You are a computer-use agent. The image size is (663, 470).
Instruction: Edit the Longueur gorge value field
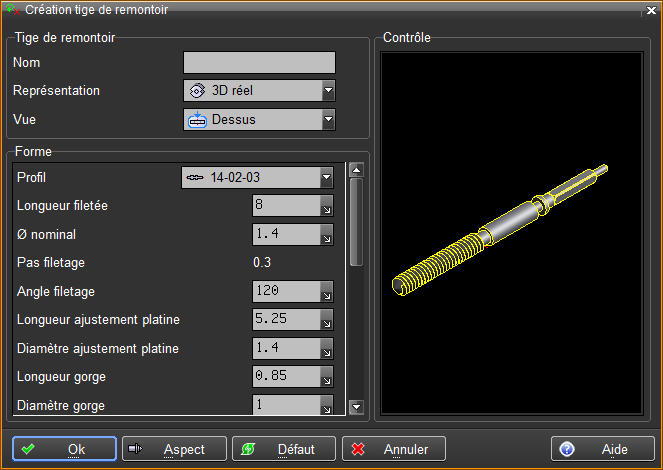[x=287, y=377]
